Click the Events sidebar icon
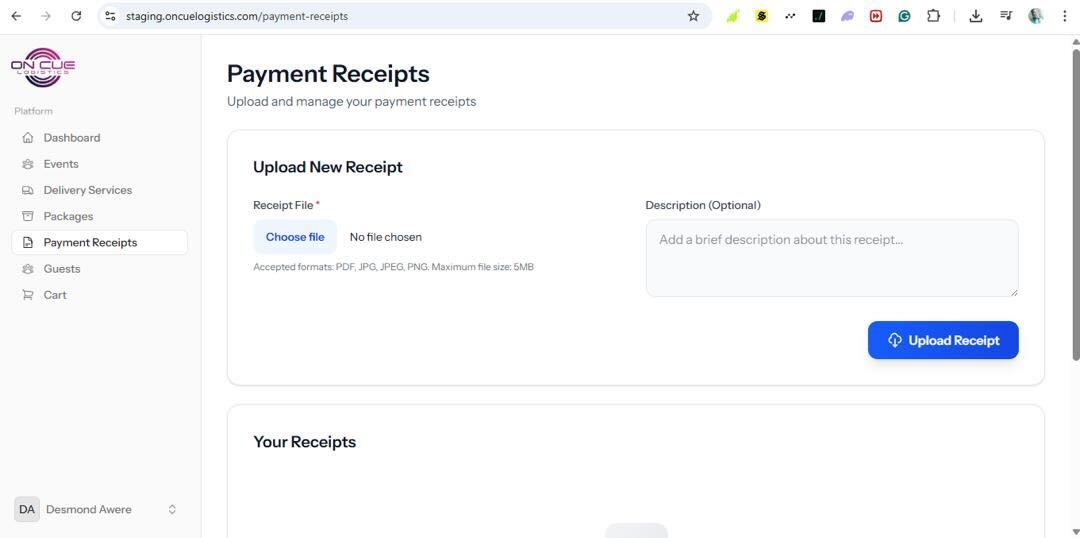 pyautogui.click(x=28, y=164)
